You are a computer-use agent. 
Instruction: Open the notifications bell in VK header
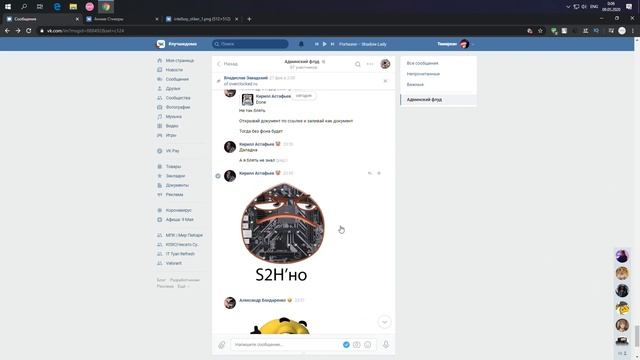(x=301, y=44)
